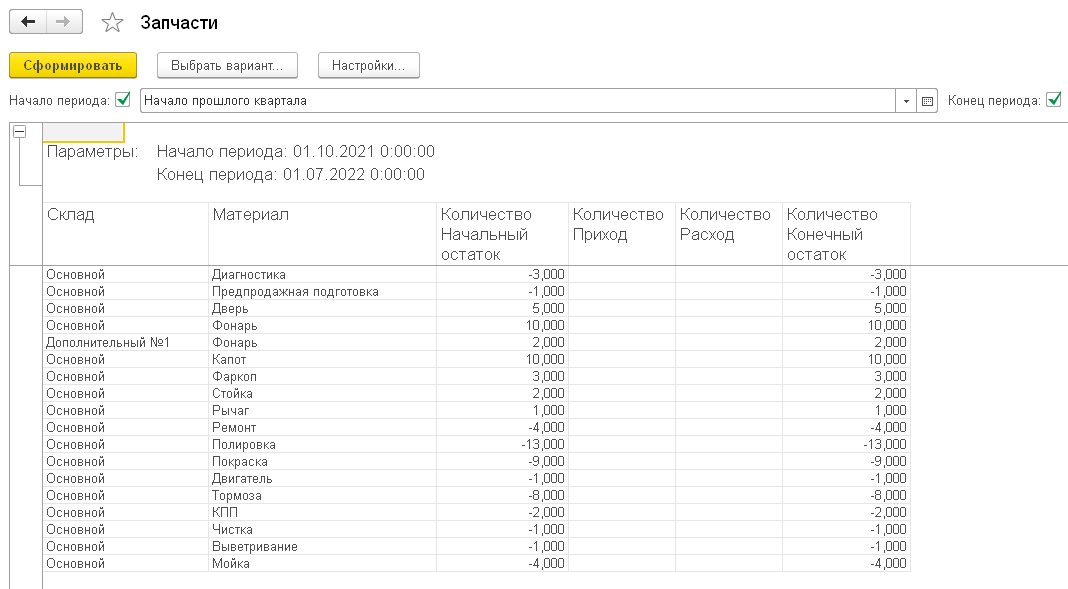
Task: Toggle the Начало периода checkbox
Action: [x=123, y=100]
